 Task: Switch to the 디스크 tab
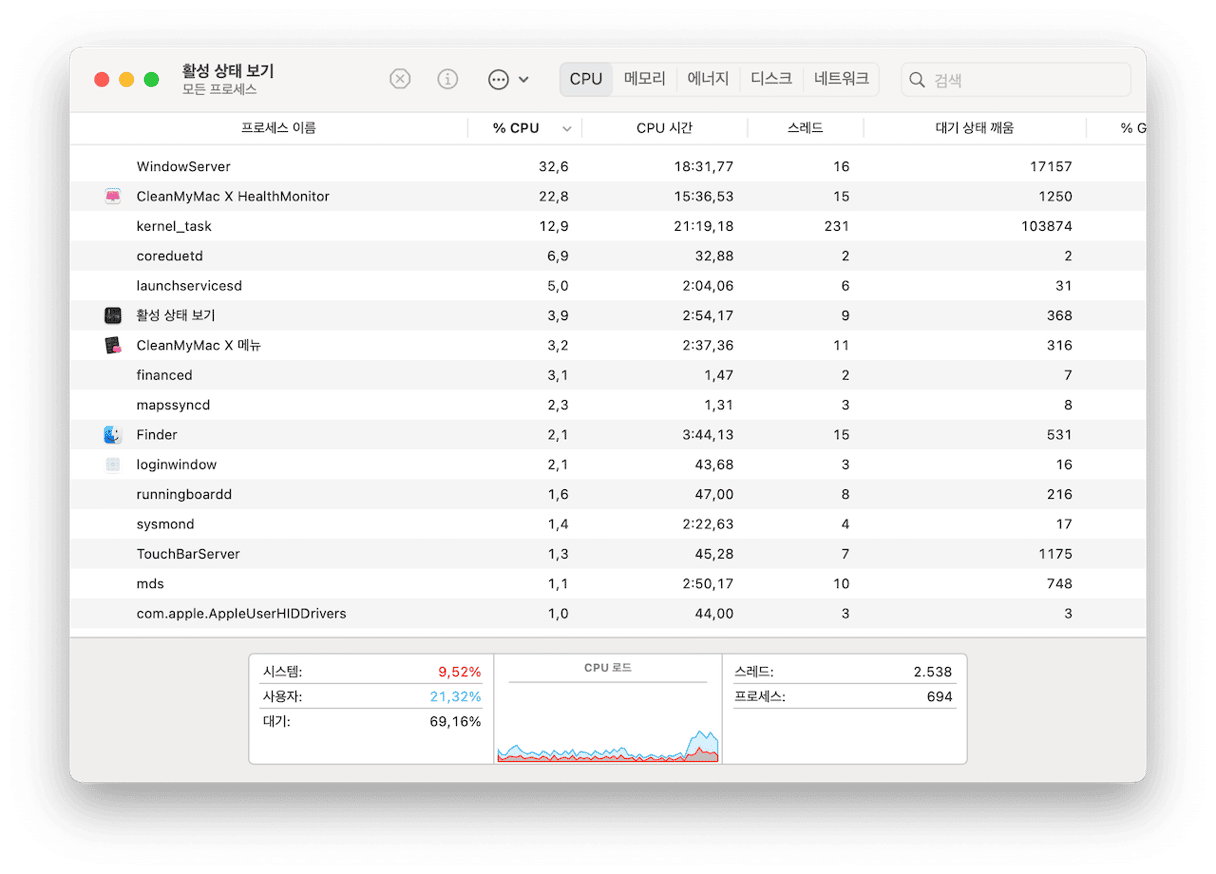coord(771,79)
